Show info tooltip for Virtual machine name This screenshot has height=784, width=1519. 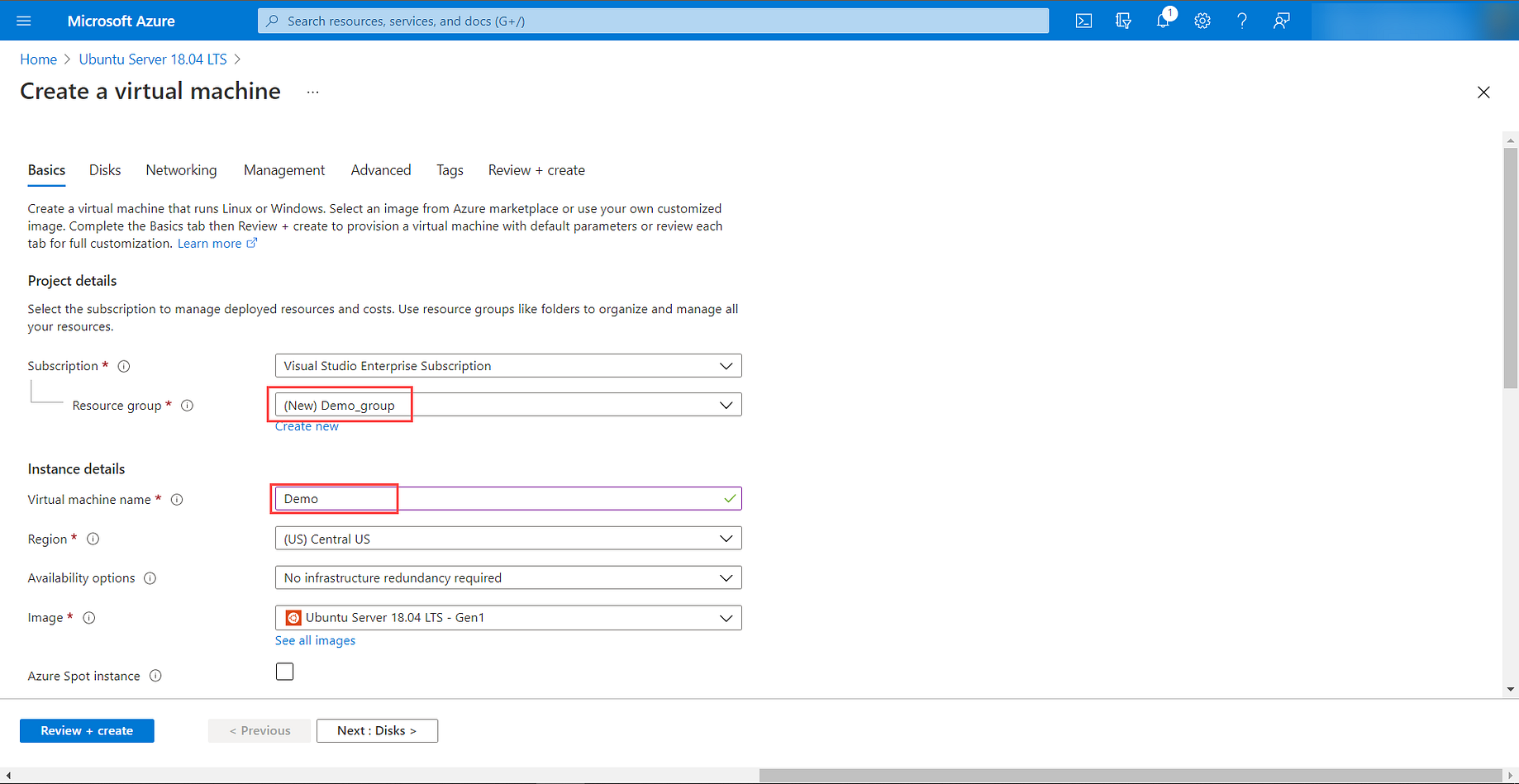177,500
